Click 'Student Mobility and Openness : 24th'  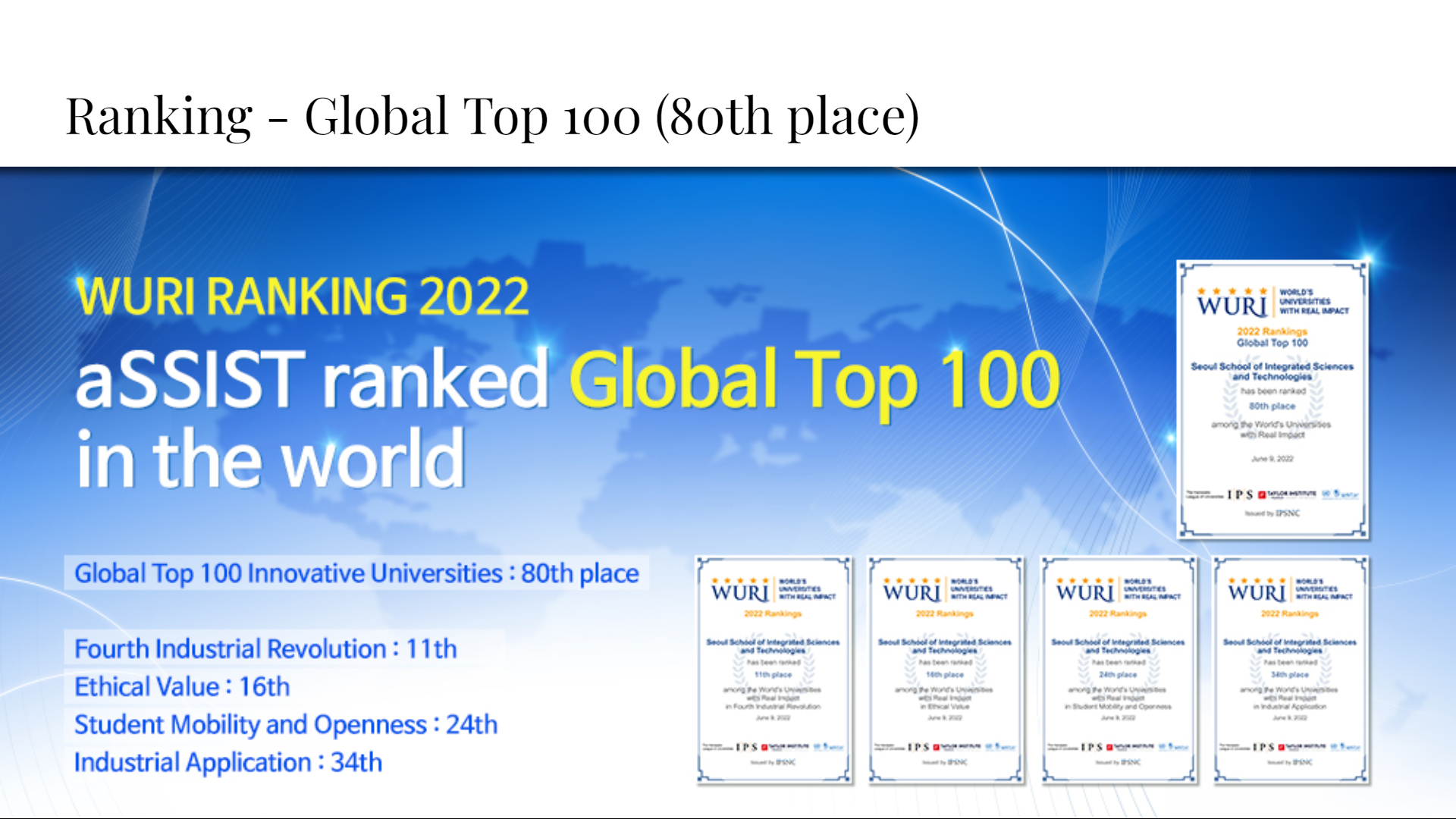click(x=286, y=725)
